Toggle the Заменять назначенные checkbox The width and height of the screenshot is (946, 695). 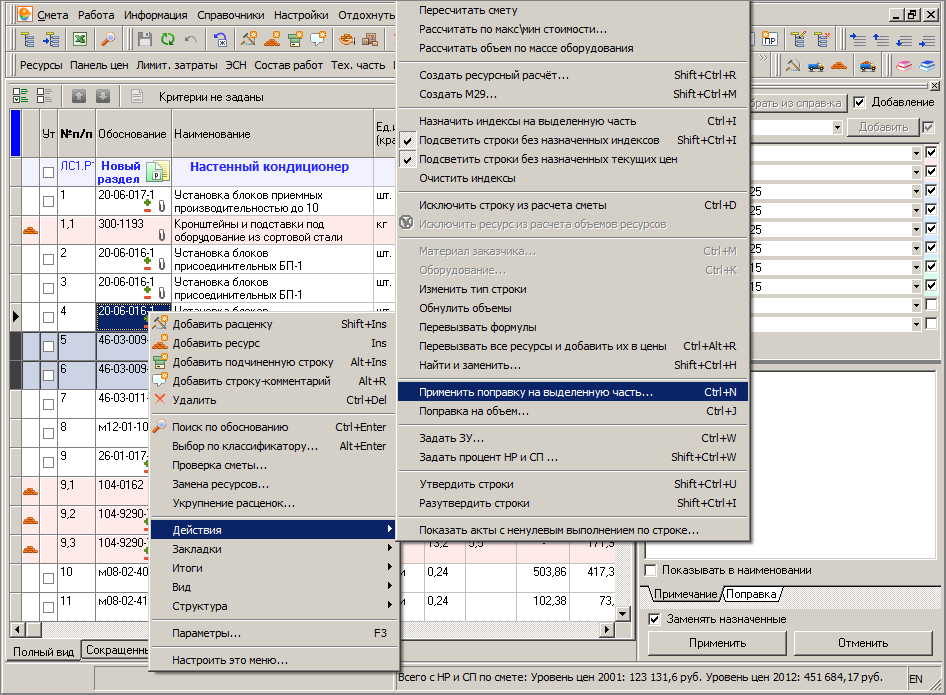pos(654,619)
